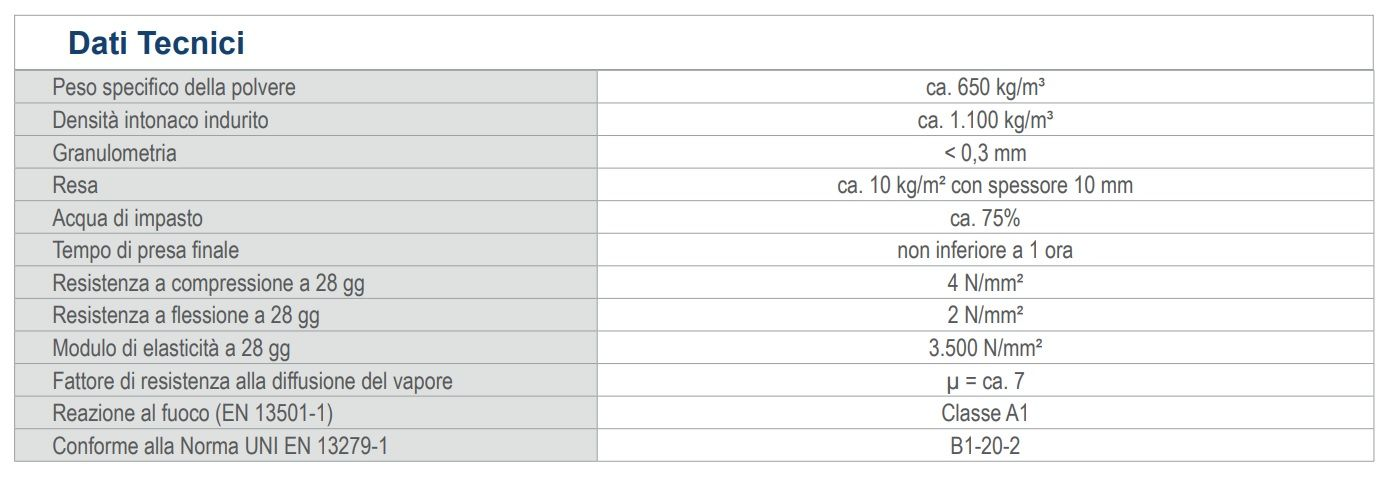Select the Tempo di presa finale label

(145, 251)
